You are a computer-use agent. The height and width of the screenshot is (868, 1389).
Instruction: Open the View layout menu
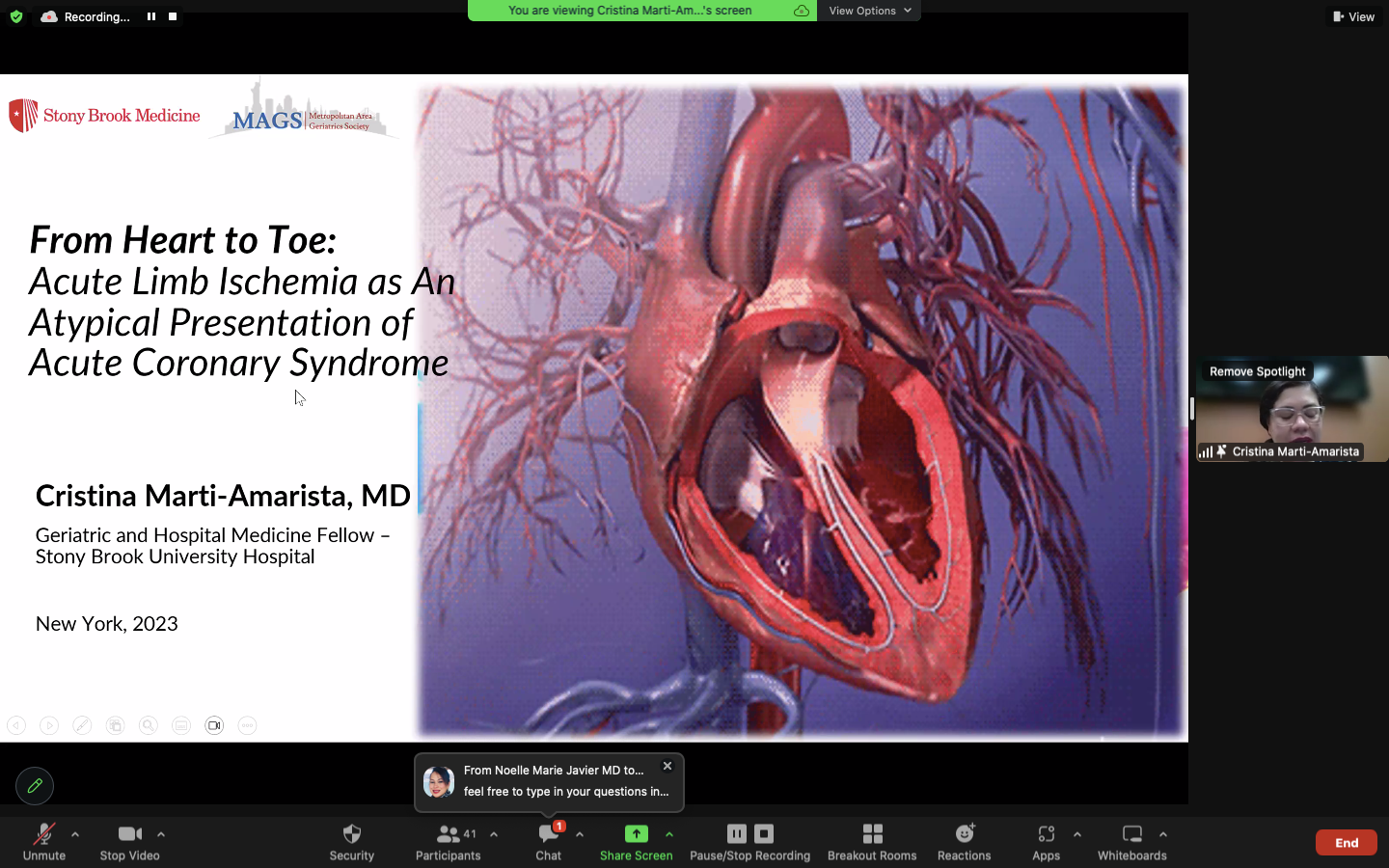coord(1353,16)
